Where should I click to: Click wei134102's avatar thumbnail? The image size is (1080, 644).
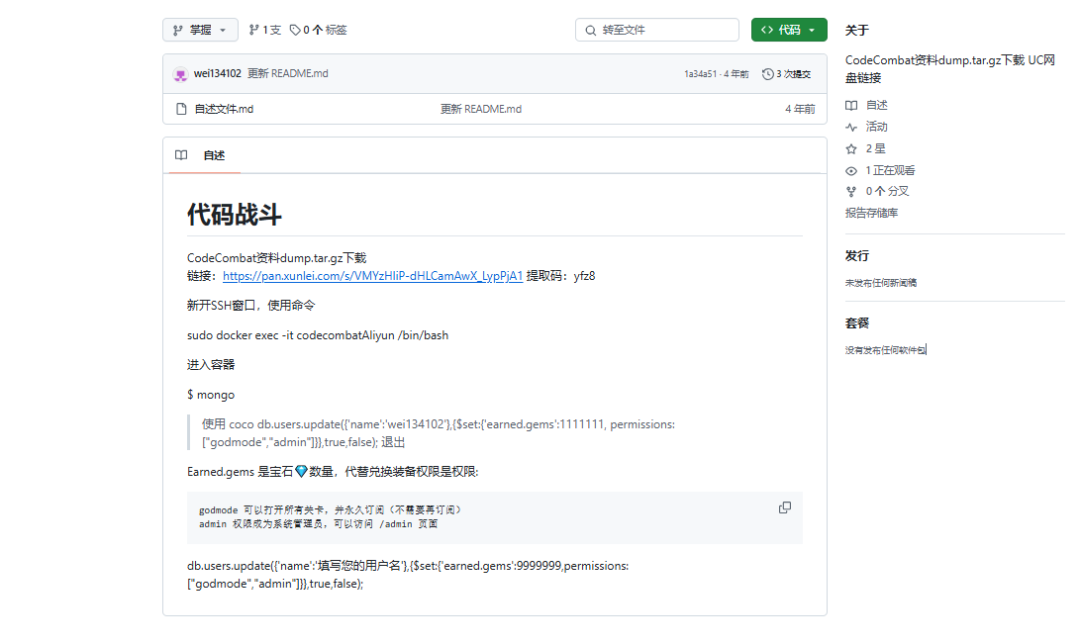(182, 73)
